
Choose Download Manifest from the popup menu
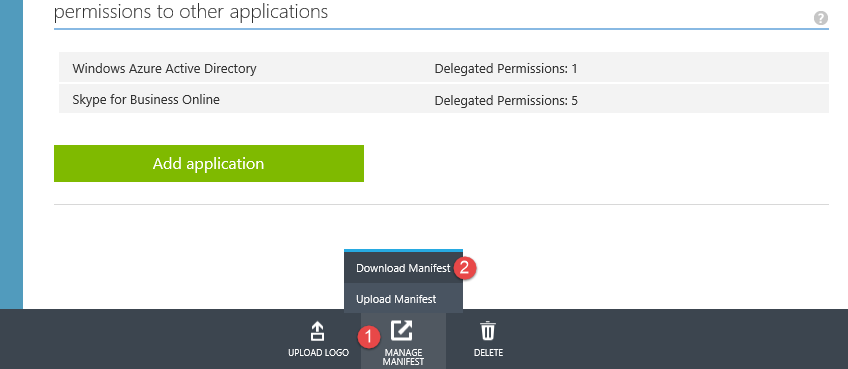point(403,268)
